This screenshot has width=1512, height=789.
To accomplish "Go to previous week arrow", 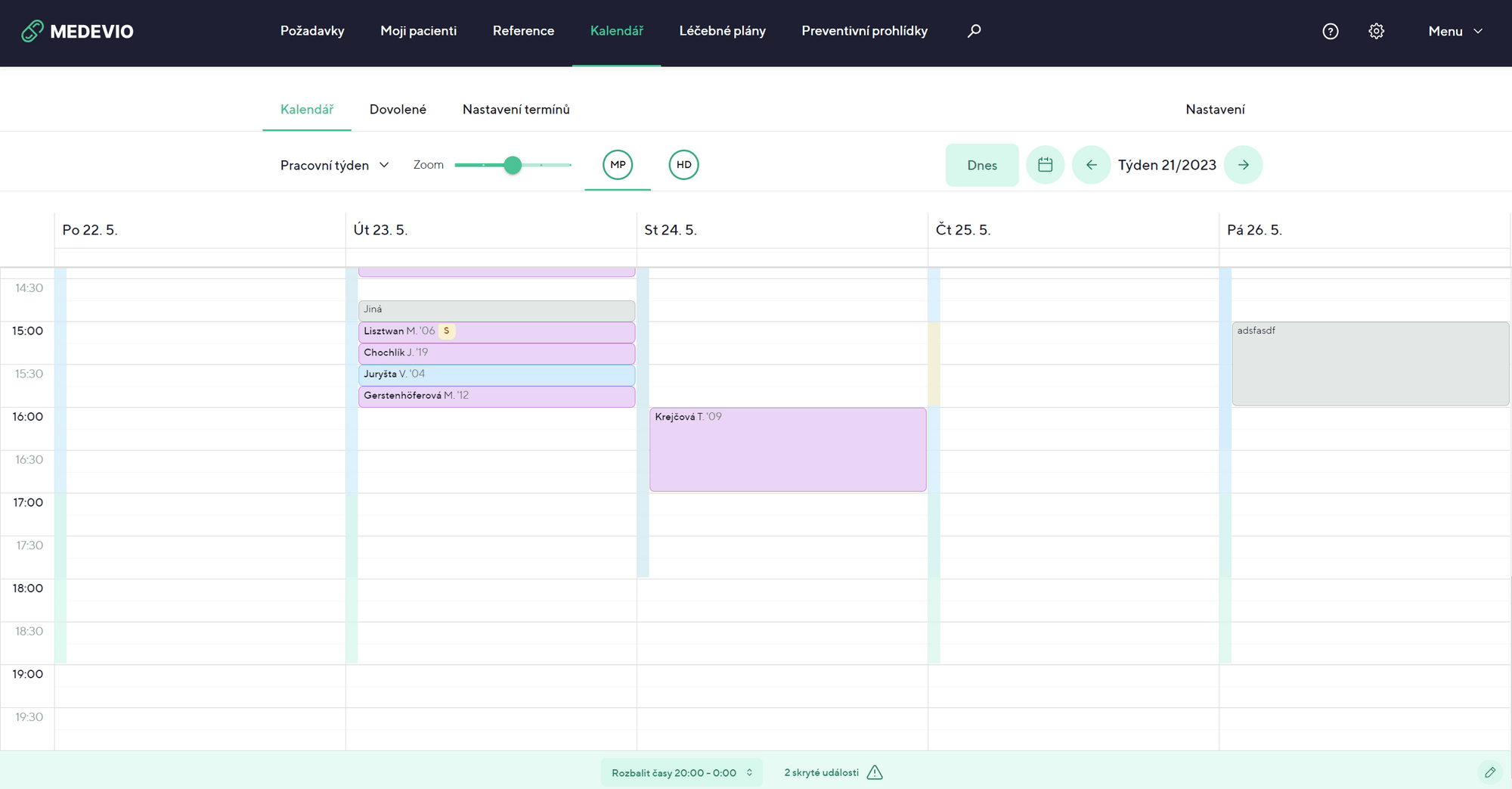I will [x=1091, y=165].
